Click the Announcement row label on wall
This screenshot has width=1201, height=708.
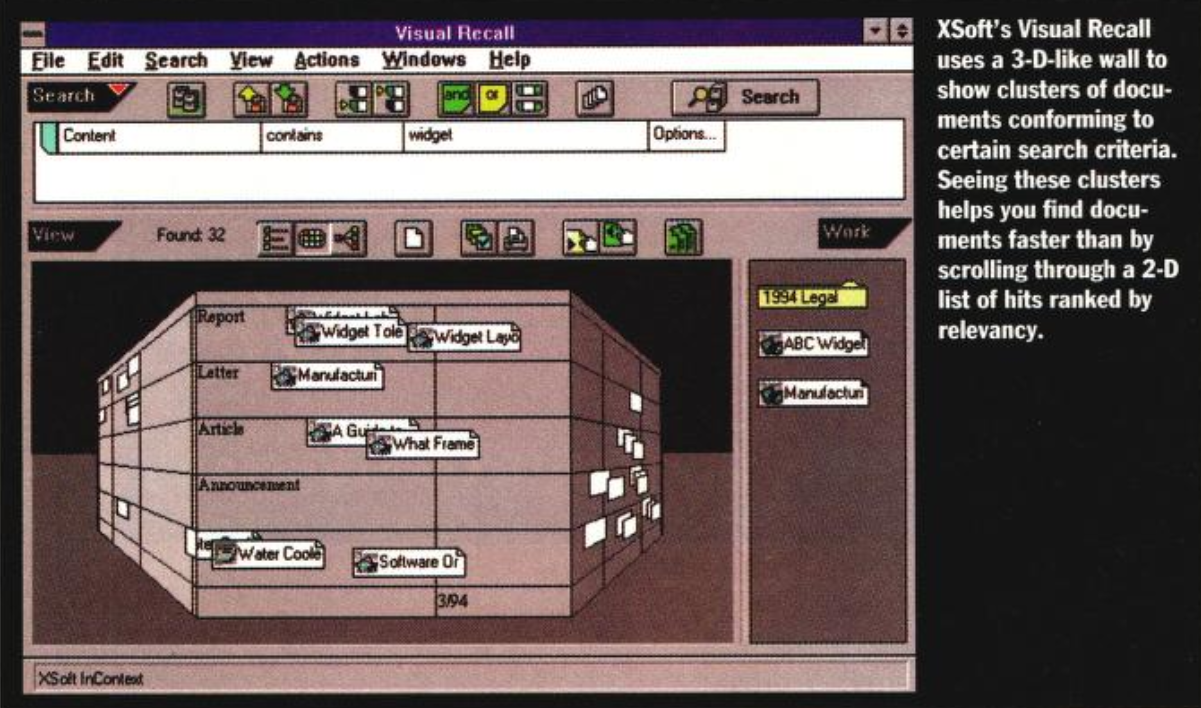(x=250, y=485)
